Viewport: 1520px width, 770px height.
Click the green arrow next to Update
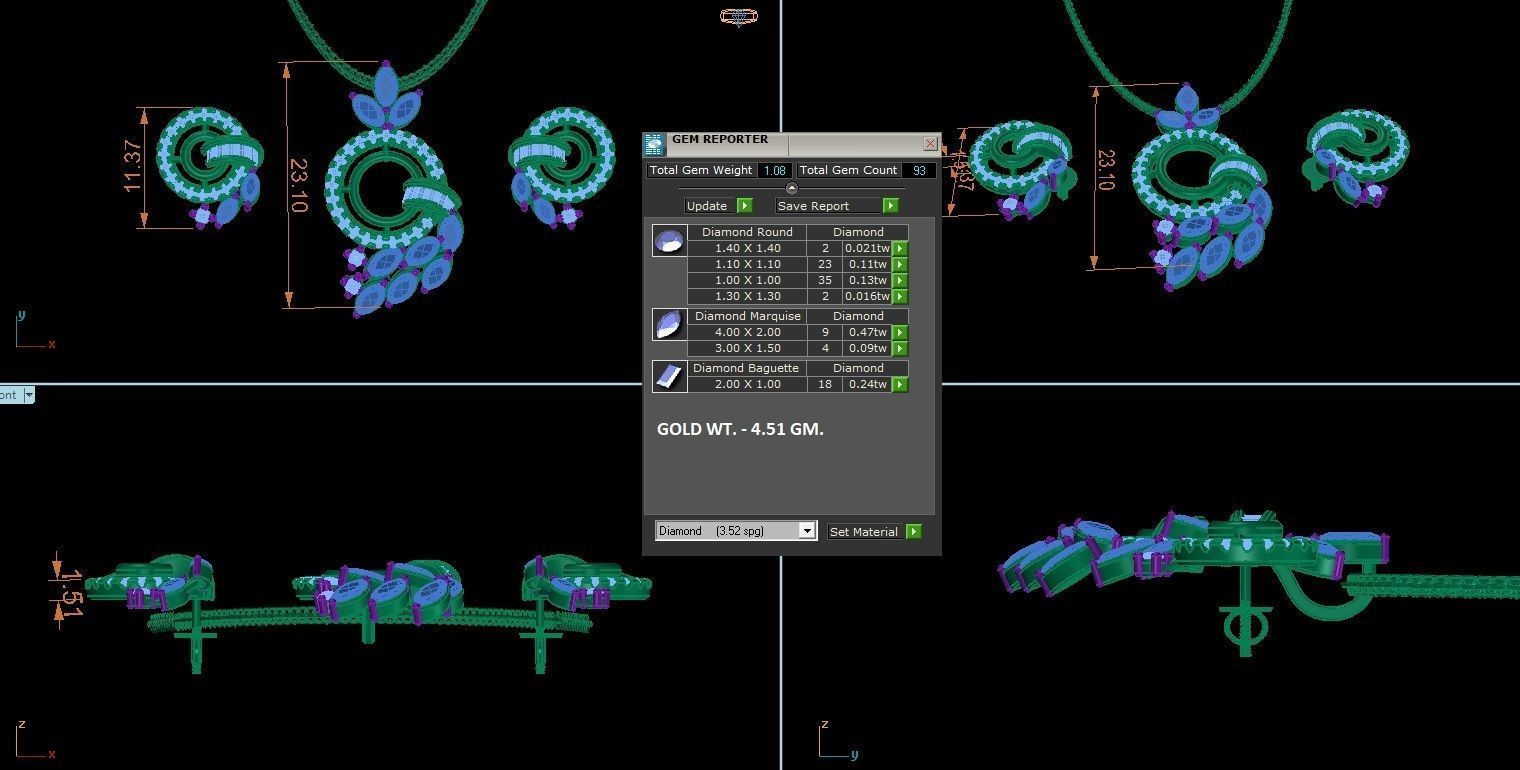coord(744,205)
